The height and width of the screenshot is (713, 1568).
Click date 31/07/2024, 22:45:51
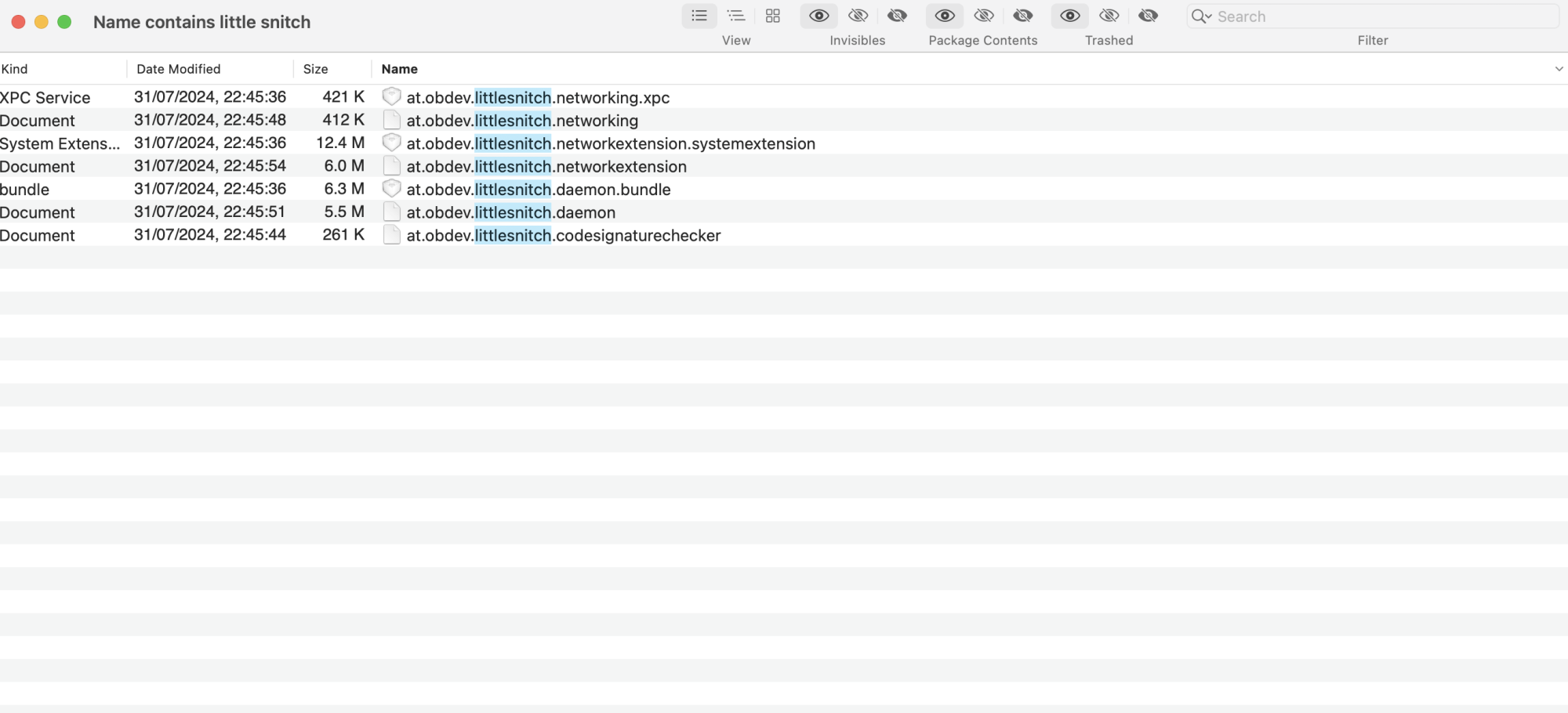click(210, 211)
